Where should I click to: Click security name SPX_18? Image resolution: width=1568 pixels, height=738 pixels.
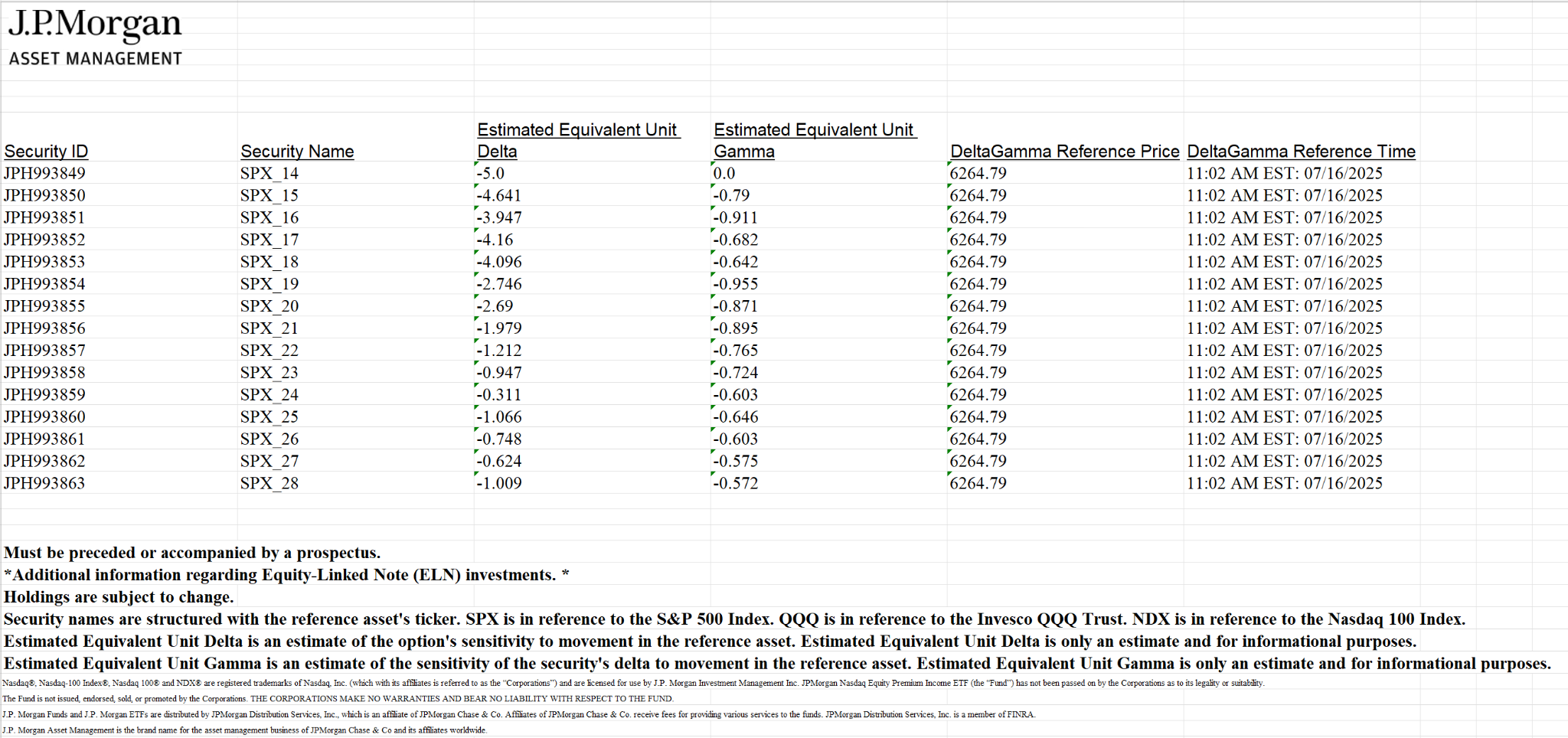pos(269,263)
